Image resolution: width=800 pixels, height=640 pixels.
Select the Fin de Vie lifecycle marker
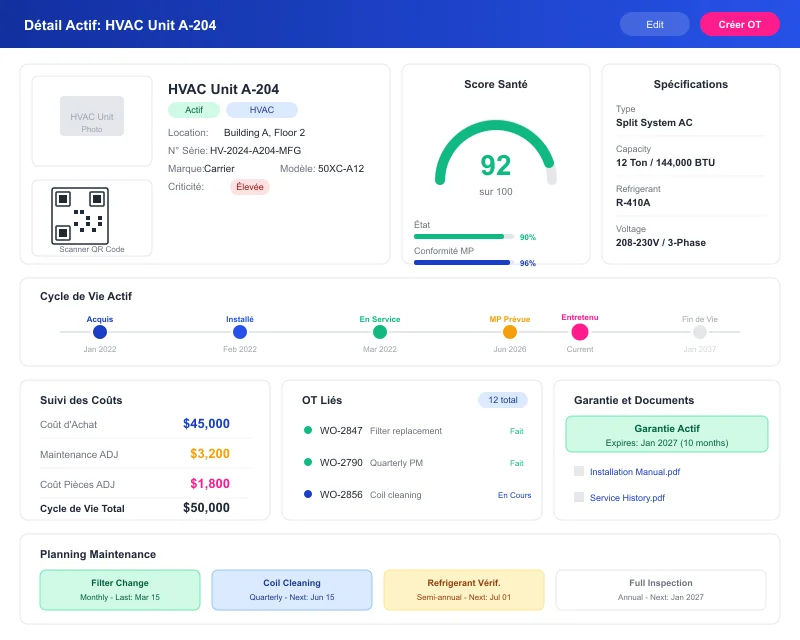click(x=699, y=330)
